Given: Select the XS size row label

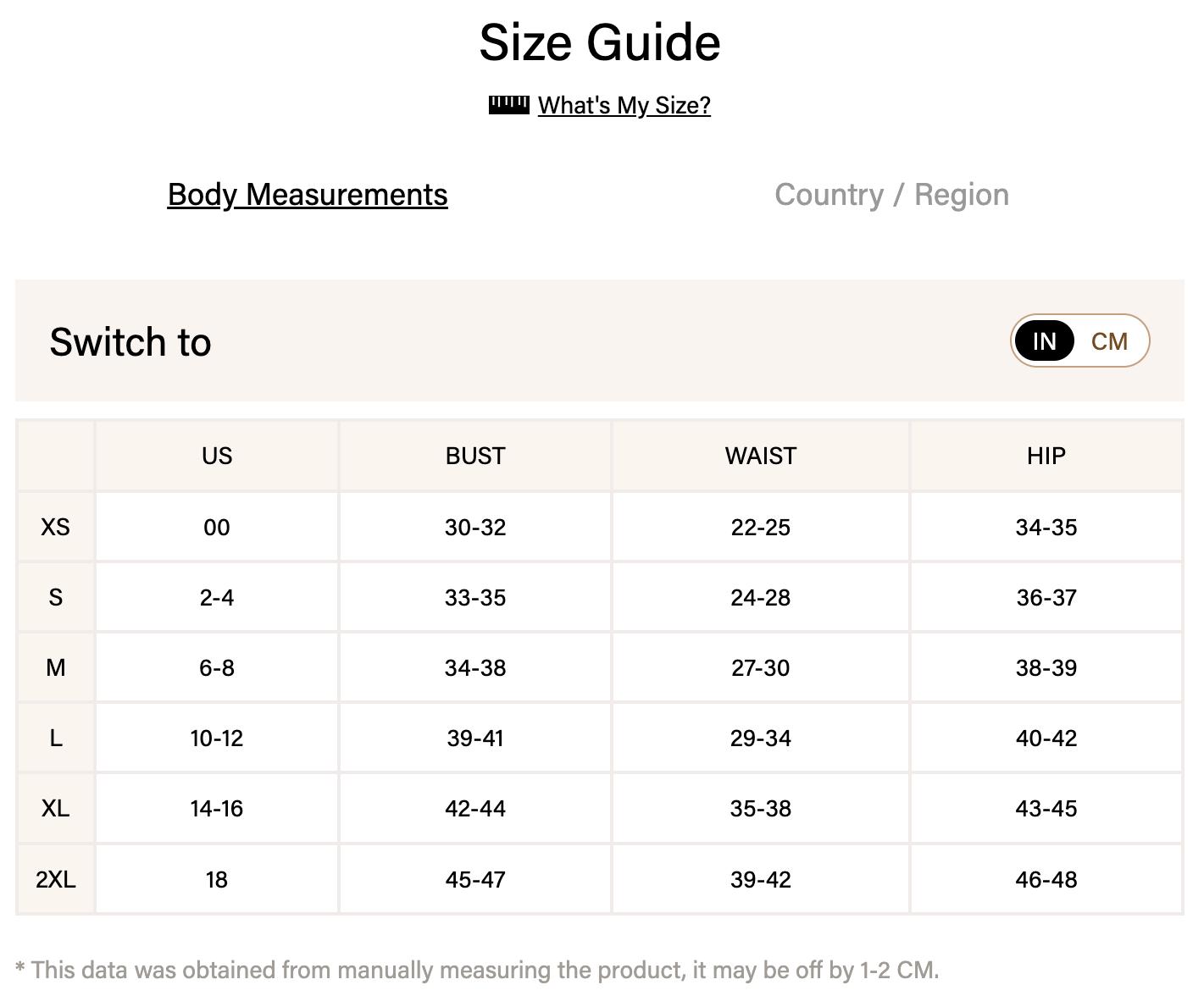Looking at the screenshot, I should pyautogui.click(x=54, y=526).
